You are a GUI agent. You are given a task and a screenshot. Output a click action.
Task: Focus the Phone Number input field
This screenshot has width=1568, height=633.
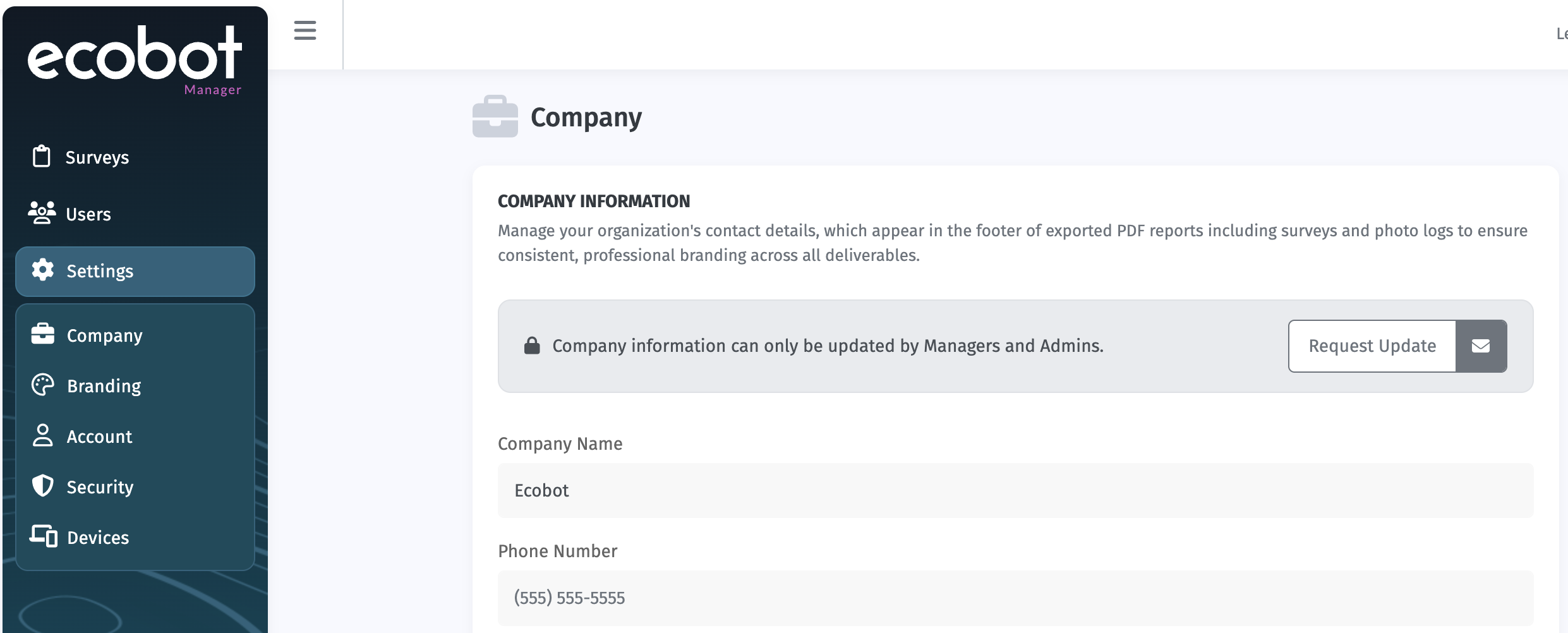[1015, 598]
